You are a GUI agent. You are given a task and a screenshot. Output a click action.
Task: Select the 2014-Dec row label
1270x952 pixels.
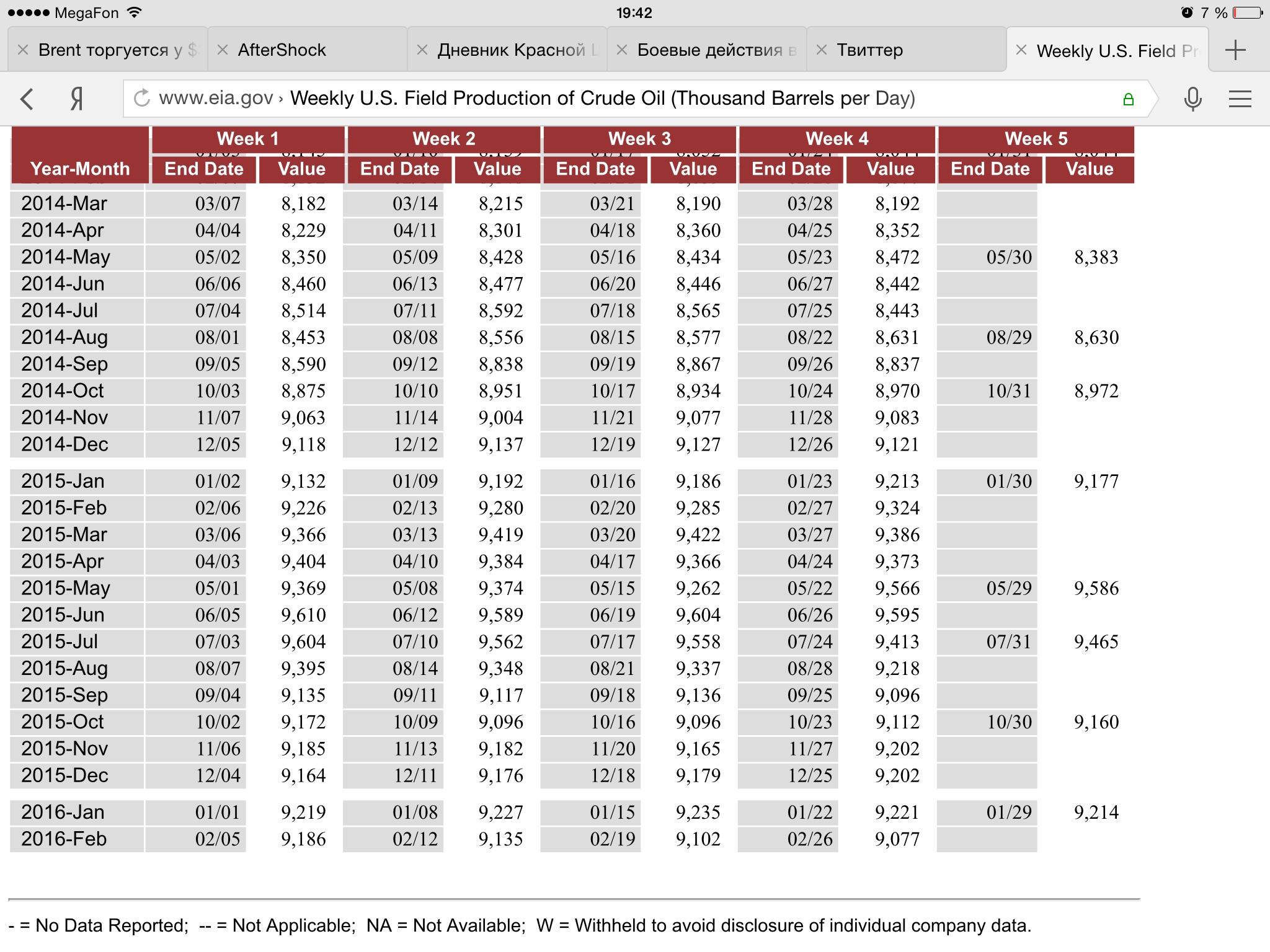coord(64,444)
